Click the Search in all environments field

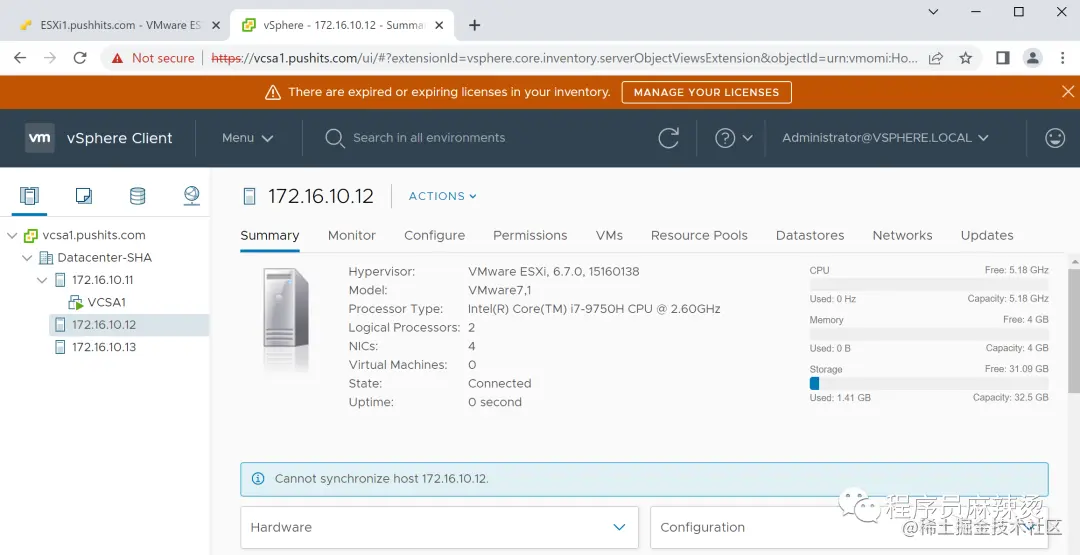429,138
